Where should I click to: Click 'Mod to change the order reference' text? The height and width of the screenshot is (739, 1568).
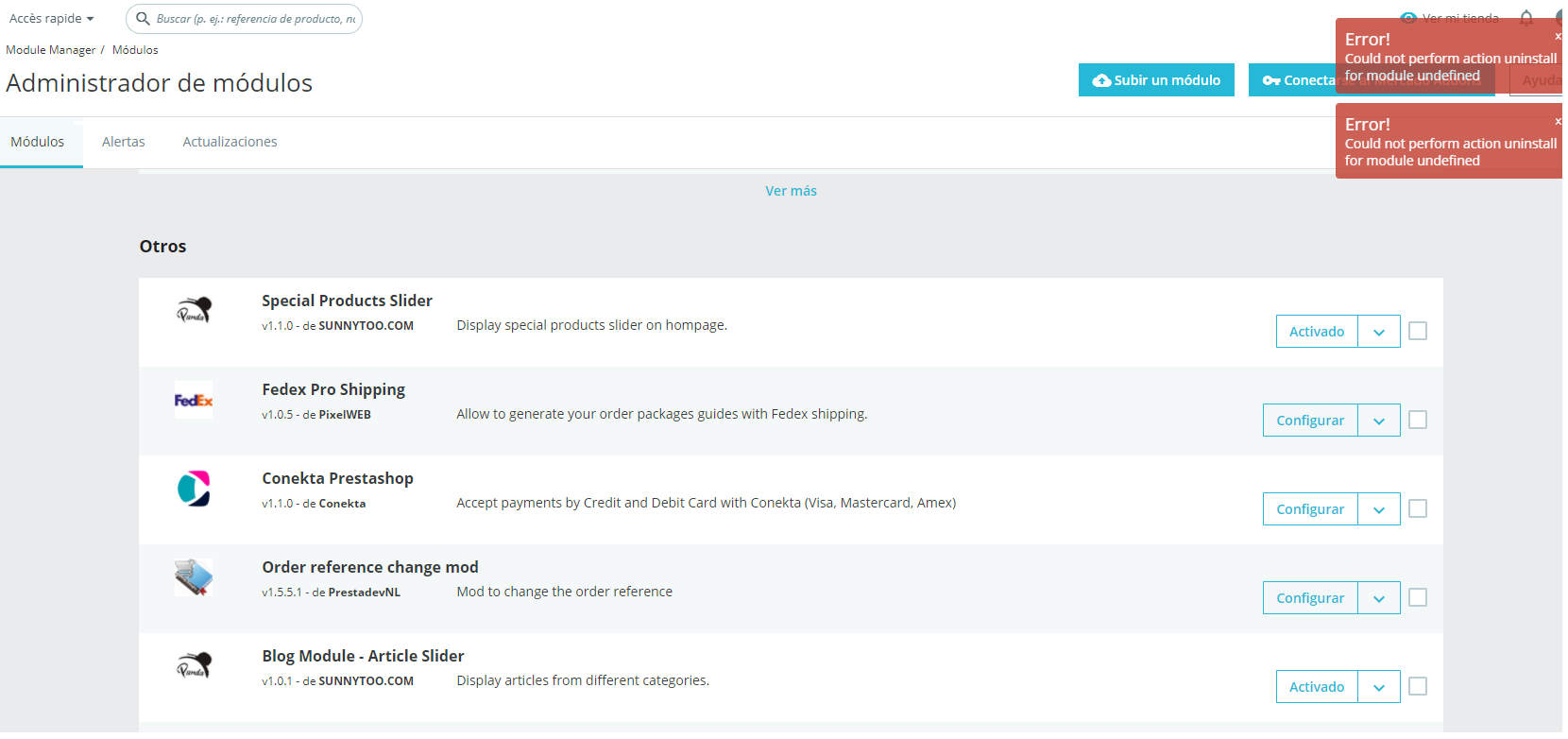click(x=565, y=592)
